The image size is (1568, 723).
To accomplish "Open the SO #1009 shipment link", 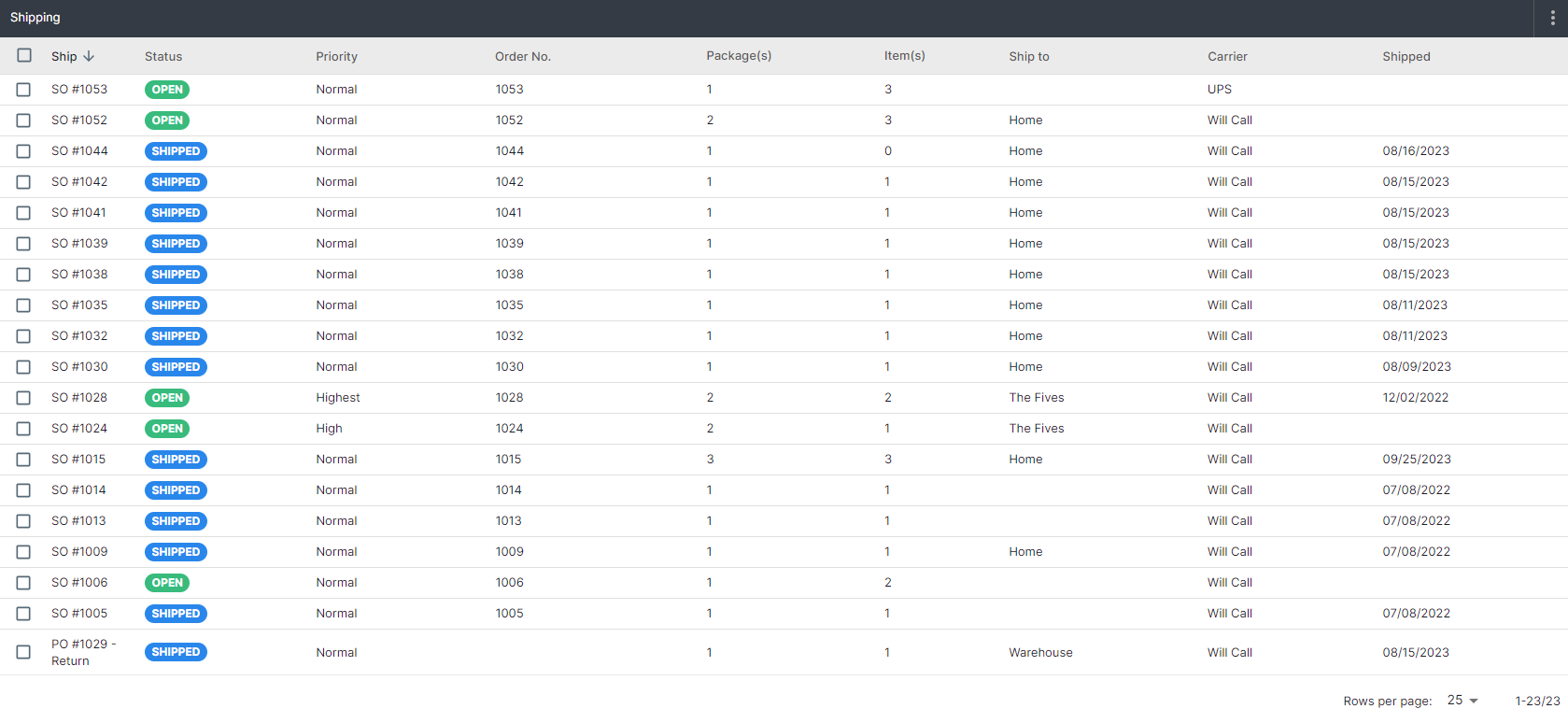I will (x=79, y=552).
